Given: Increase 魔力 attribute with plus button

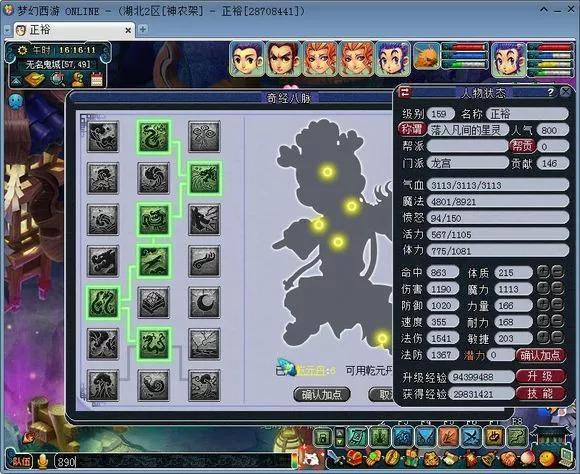Looking at the screenshot, I should (543, 289).
